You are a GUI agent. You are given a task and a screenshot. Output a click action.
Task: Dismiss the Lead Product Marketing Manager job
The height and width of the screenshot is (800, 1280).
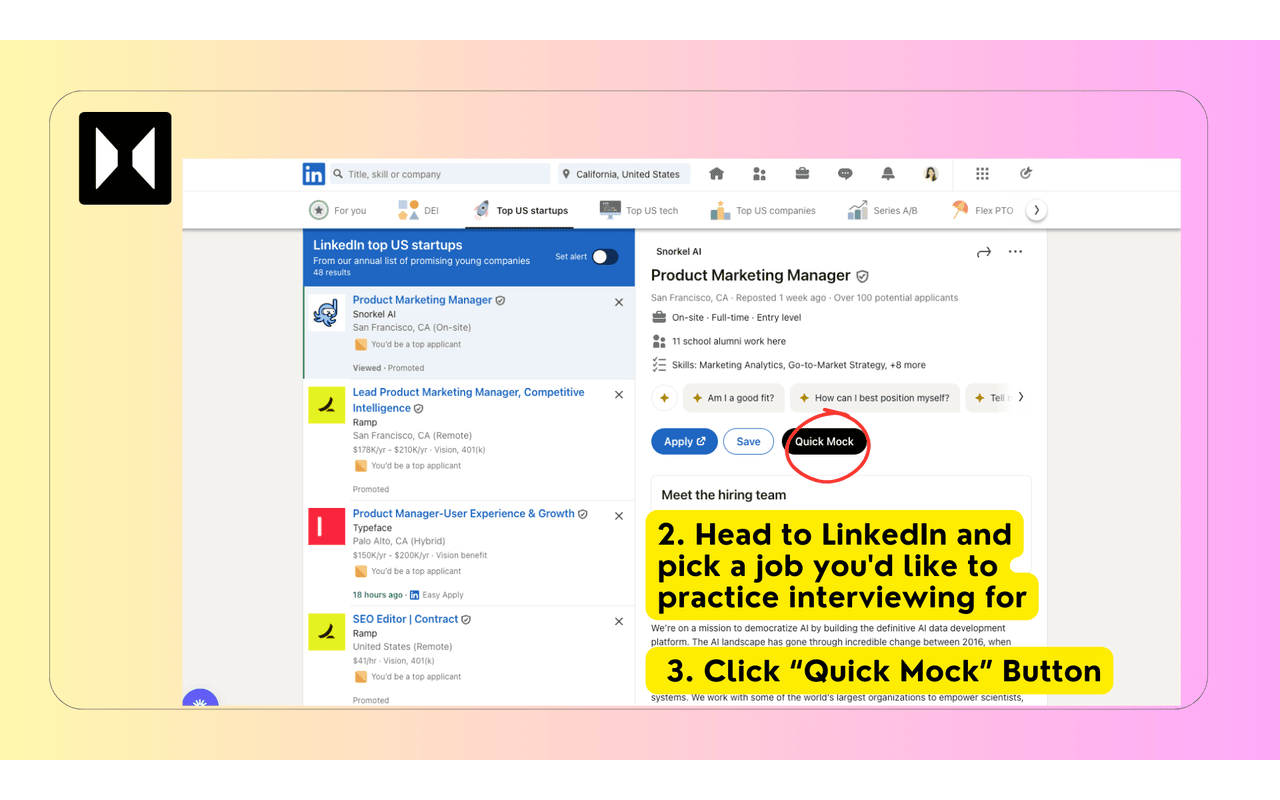coord(619,395)
